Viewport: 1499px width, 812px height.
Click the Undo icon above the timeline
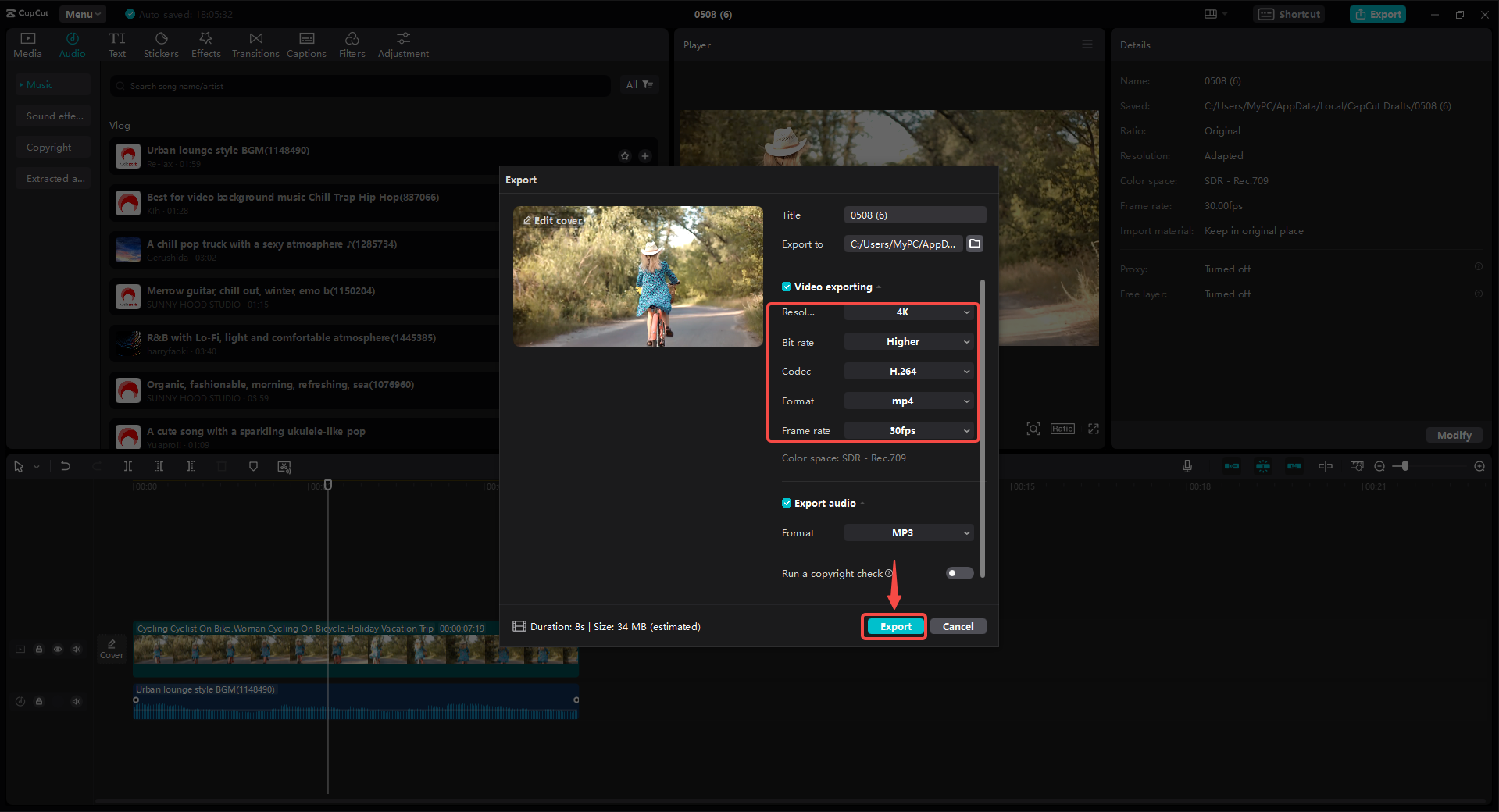click(66, 466)
